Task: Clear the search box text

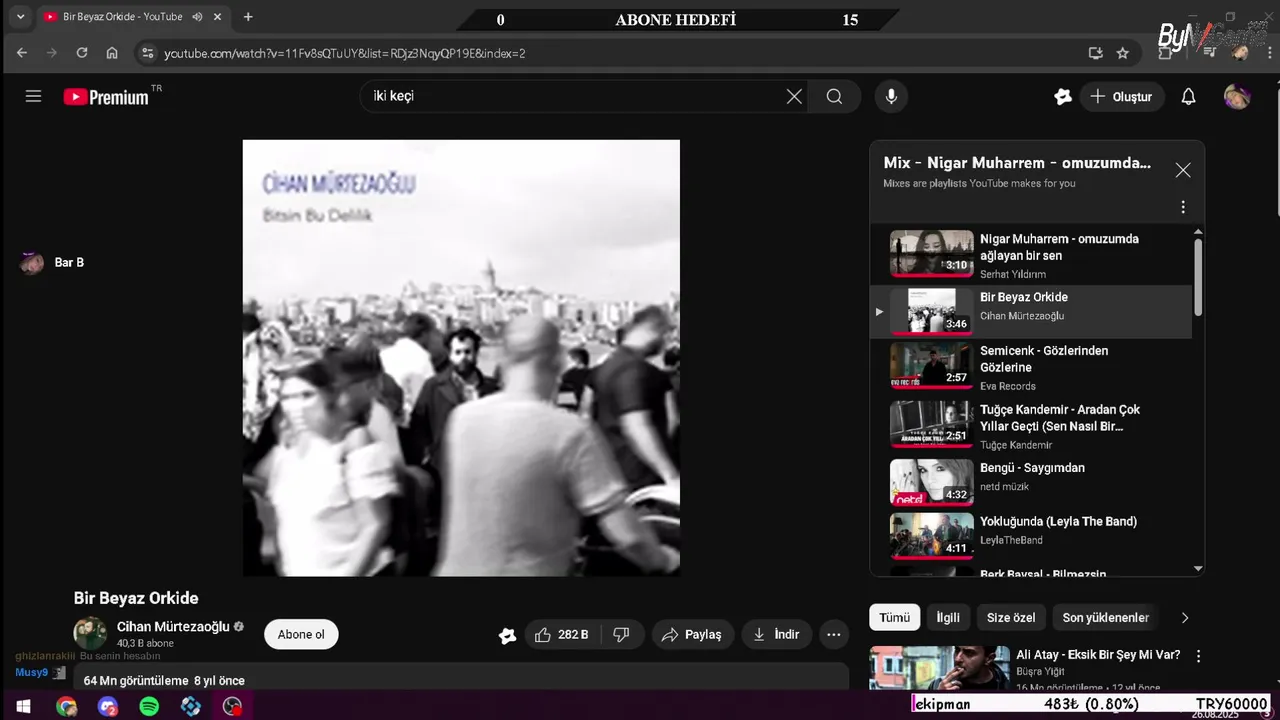Action: pos(794,97)
